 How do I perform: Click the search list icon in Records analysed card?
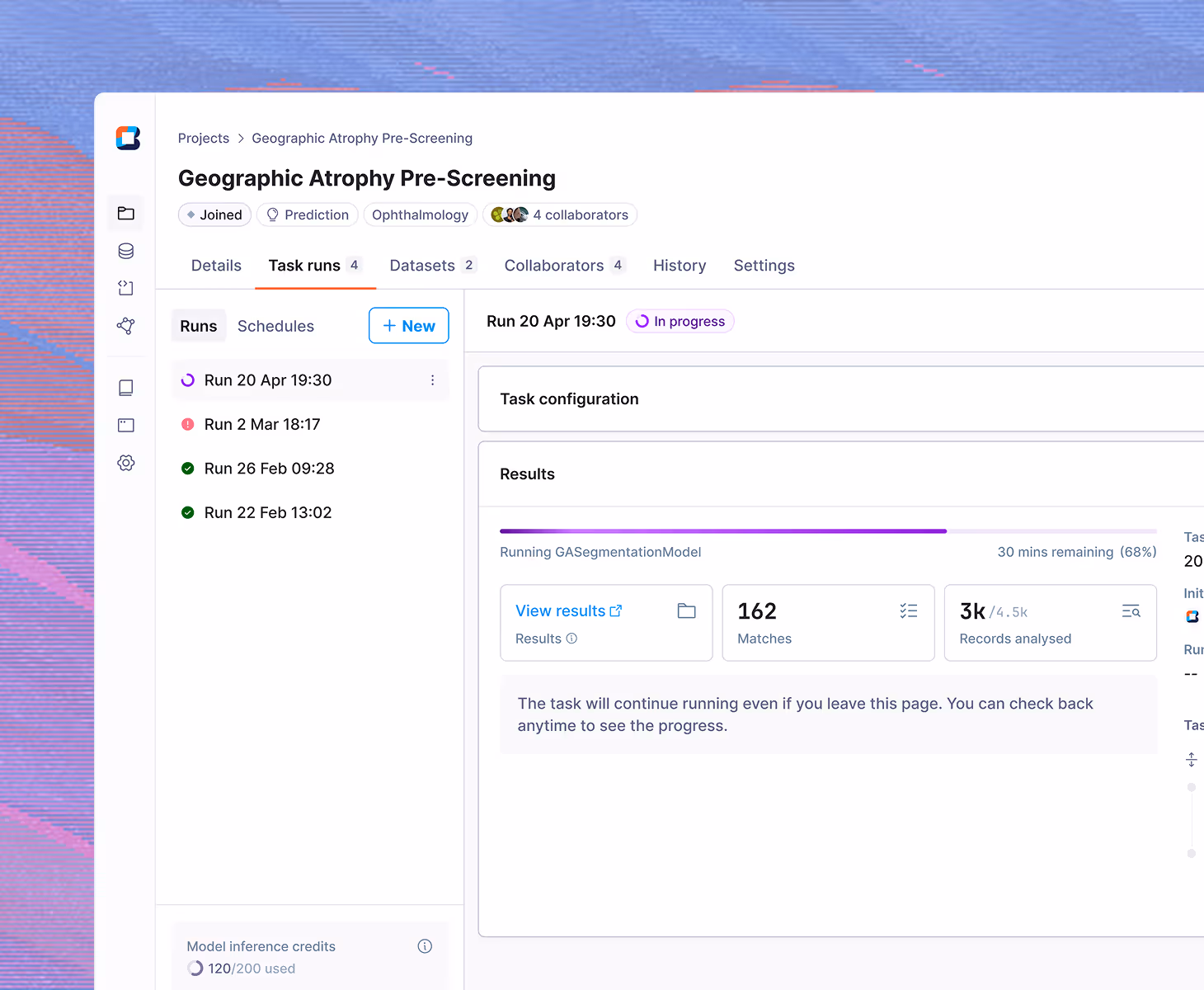click(x=1131, y=611)
